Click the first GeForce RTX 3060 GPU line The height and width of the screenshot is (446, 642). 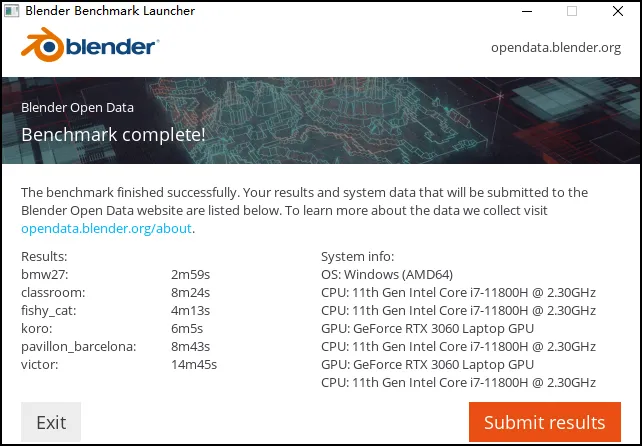coord(427,328)
